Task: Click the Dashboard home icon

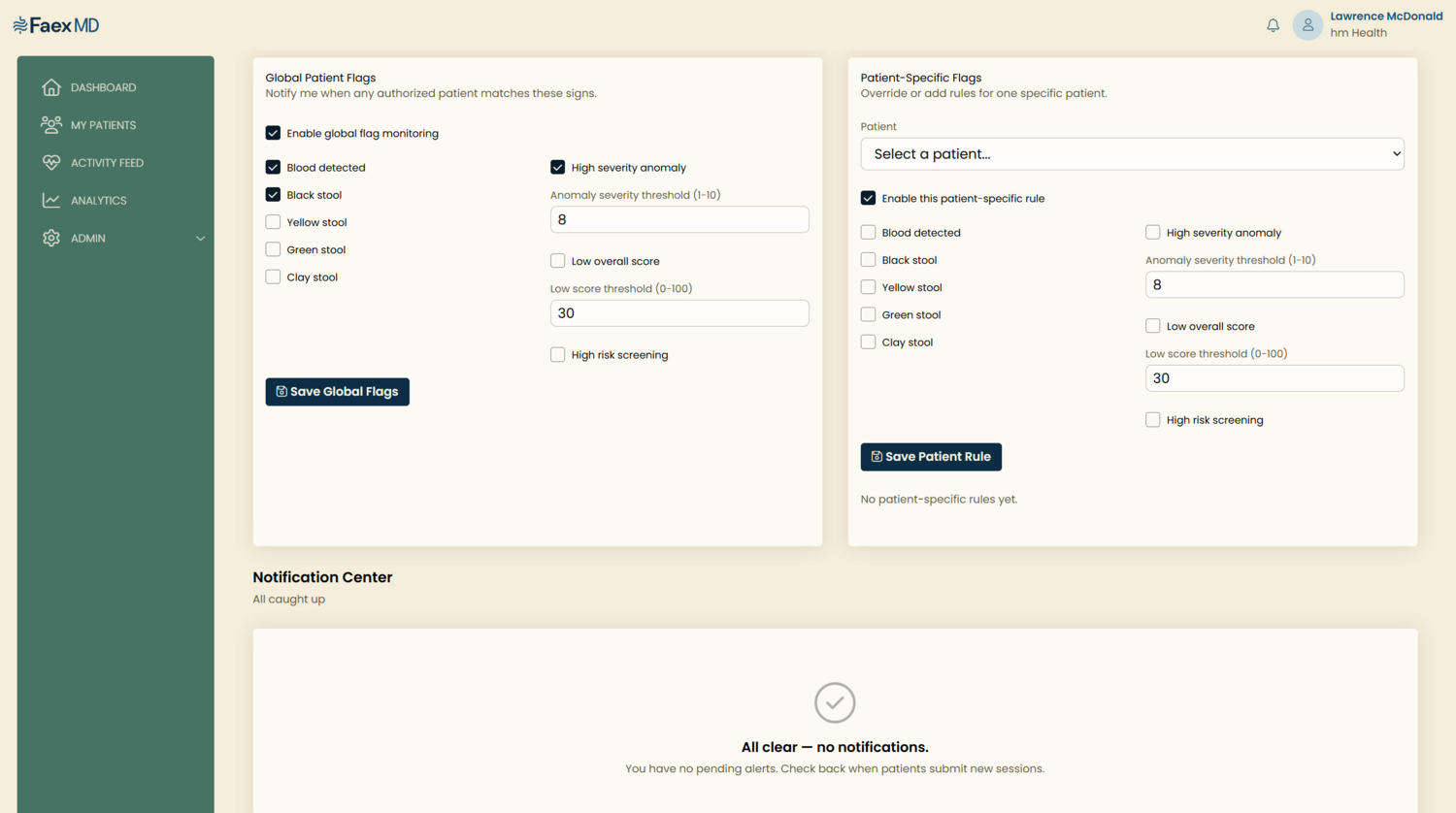Action: 51,87
